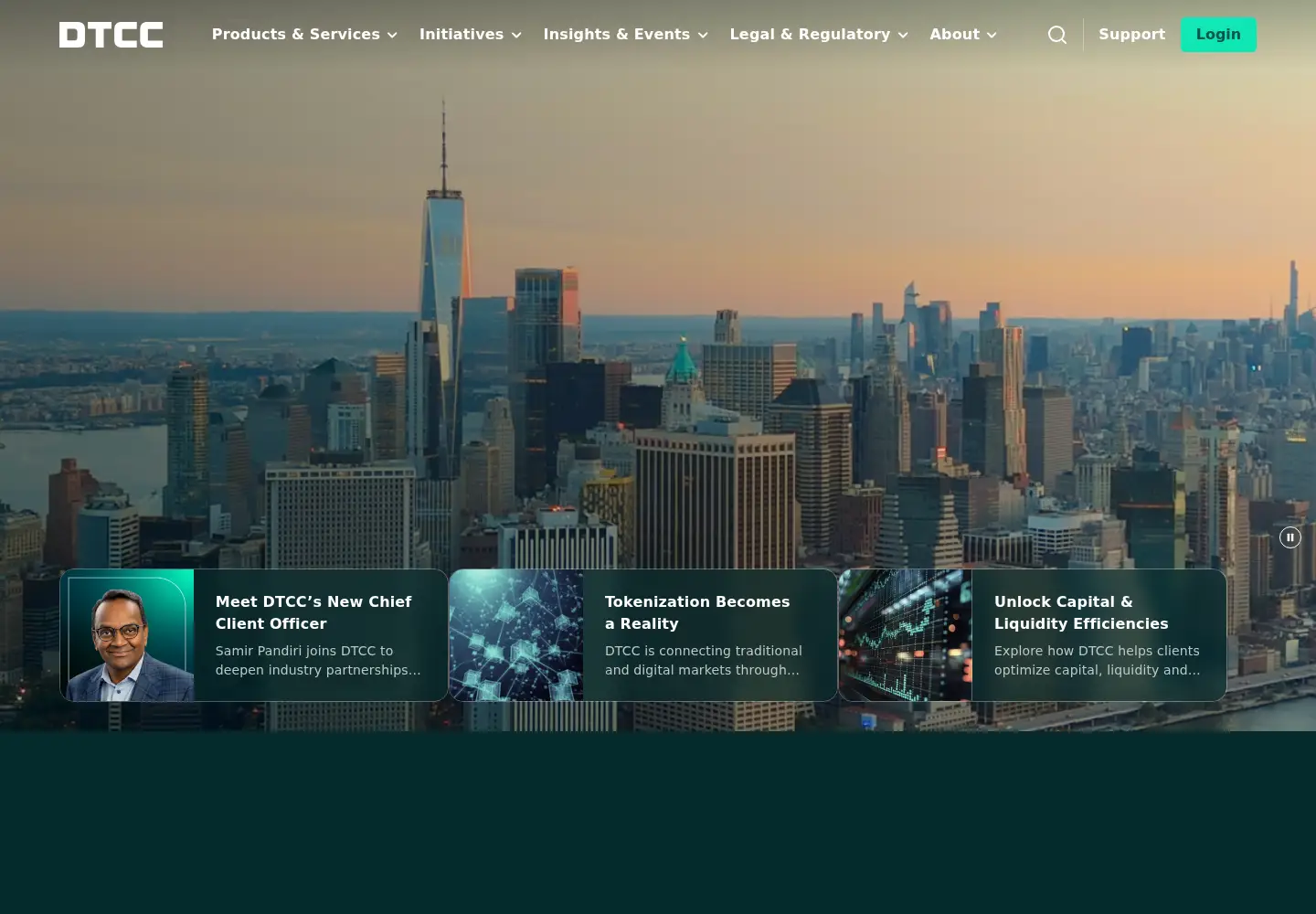1316x914 pixels.
Task: Open the trading chart image thumbnail
Action: pyautogui.click(x=906, y=635)
